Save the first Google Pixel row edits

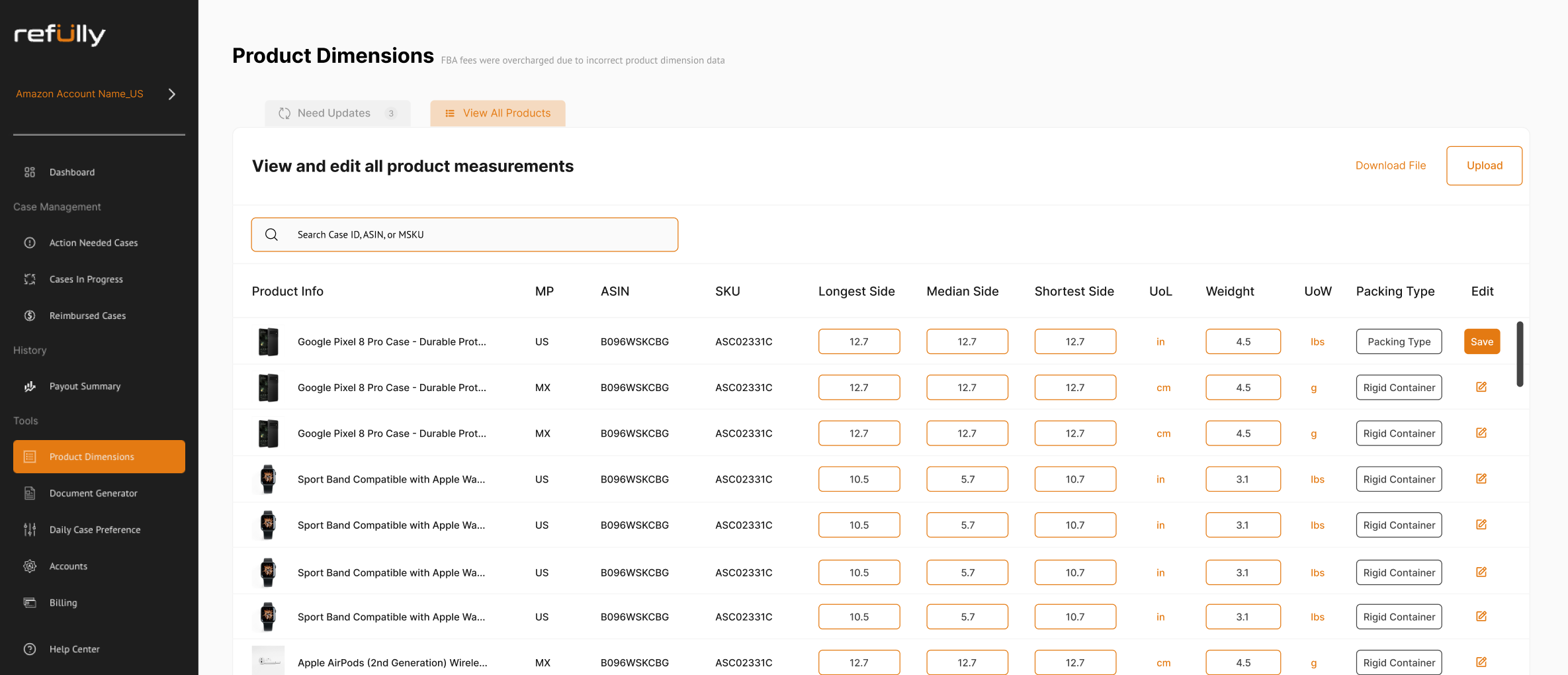coord(1481,341)
